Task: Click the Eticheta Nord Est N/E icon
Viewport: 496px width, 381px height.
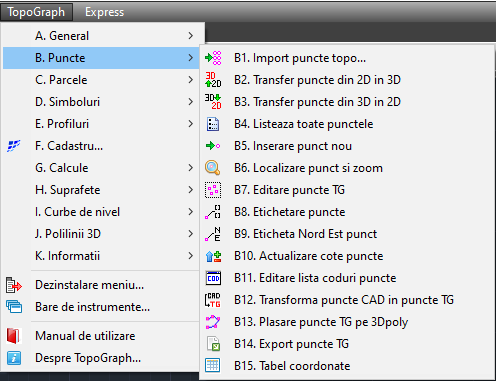Action: pos(213,234)
